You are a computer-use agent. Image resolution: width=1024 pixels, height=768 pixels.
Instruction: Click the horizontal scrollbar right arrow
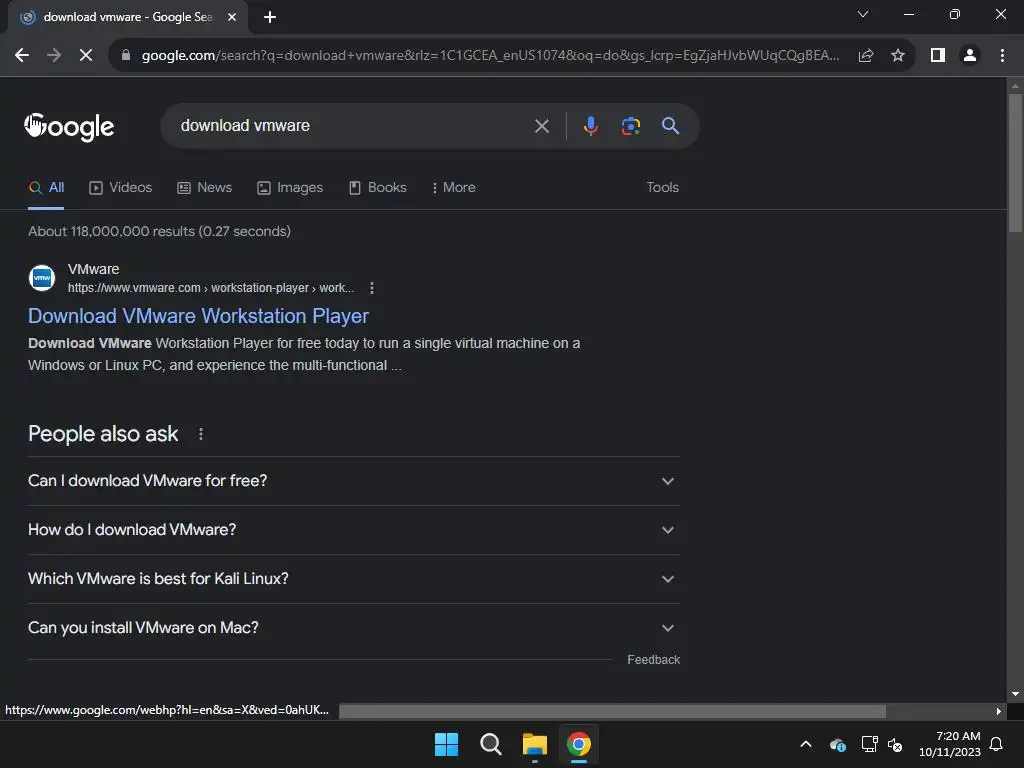998,711
